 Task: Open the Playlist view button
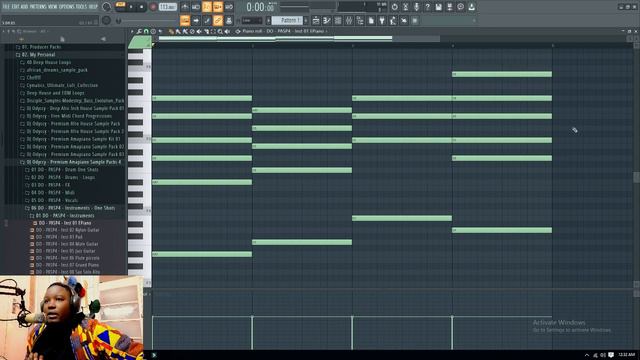point(316,20)
